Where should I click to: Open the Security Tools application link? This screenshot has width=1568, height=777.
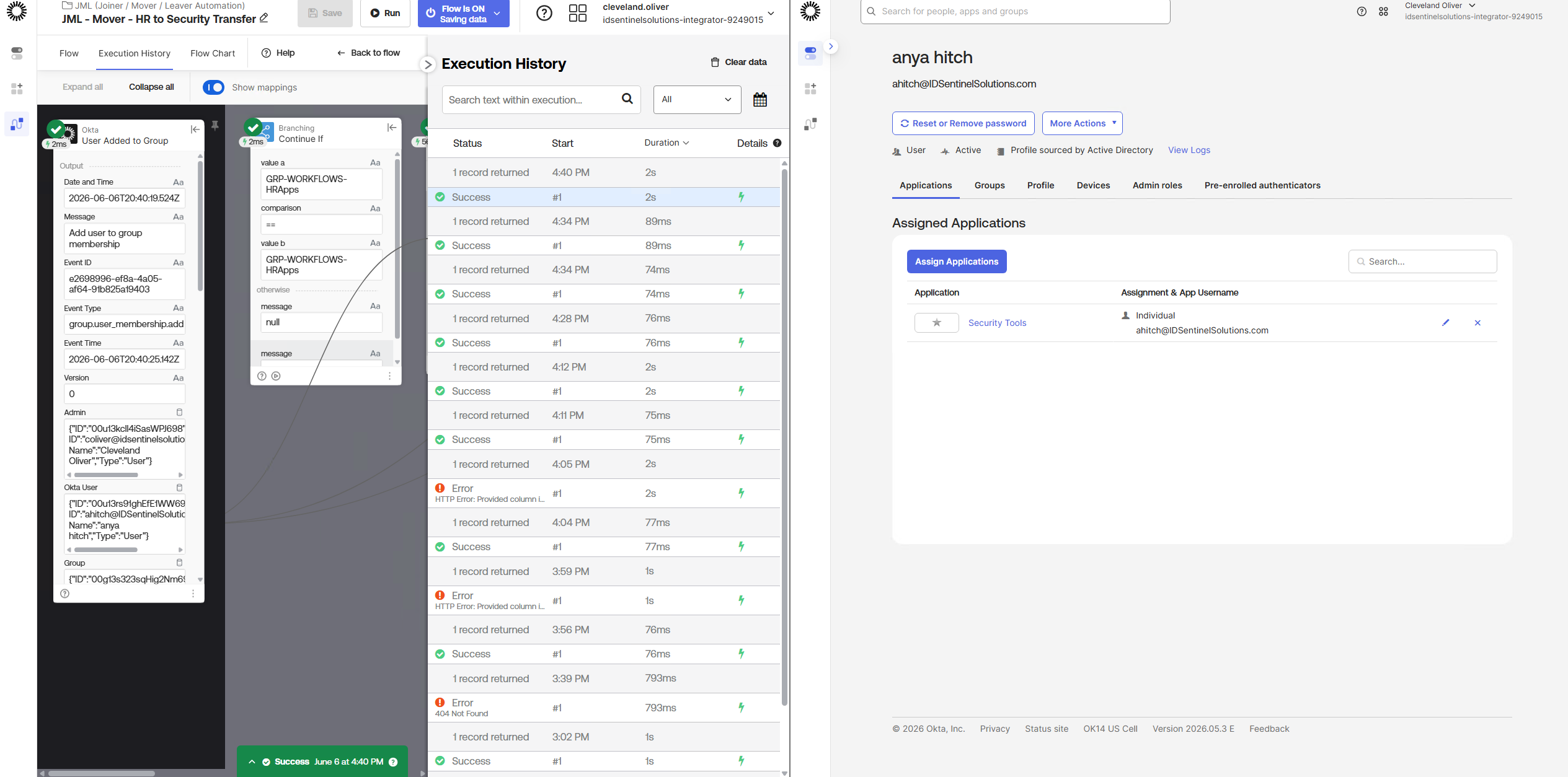(997, 323)
